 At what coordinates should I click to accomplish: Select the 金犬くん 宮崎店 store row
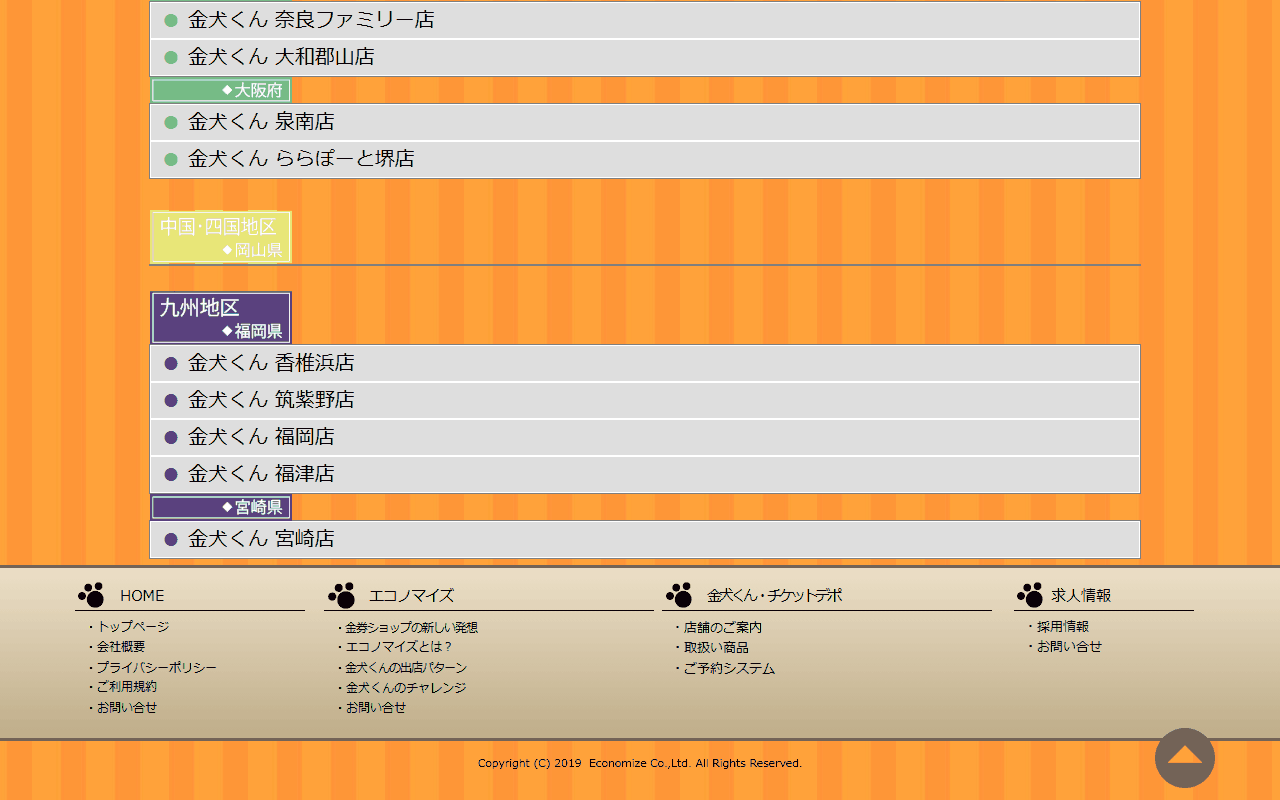pos(645,539)
